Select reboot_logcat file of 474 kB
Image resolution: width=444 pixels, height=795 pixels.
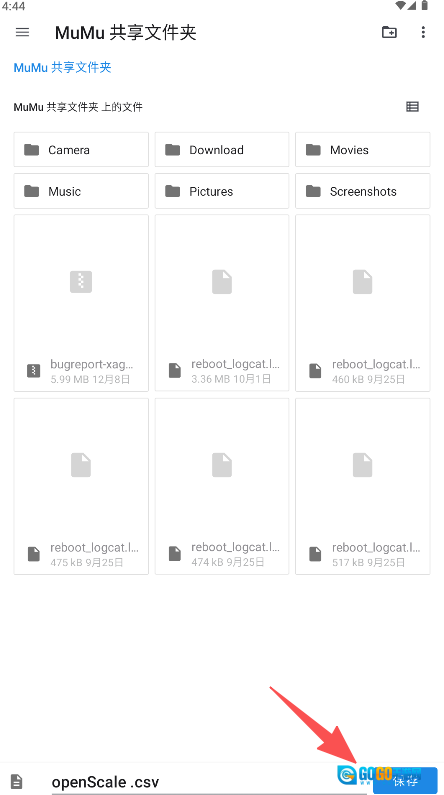222,486
